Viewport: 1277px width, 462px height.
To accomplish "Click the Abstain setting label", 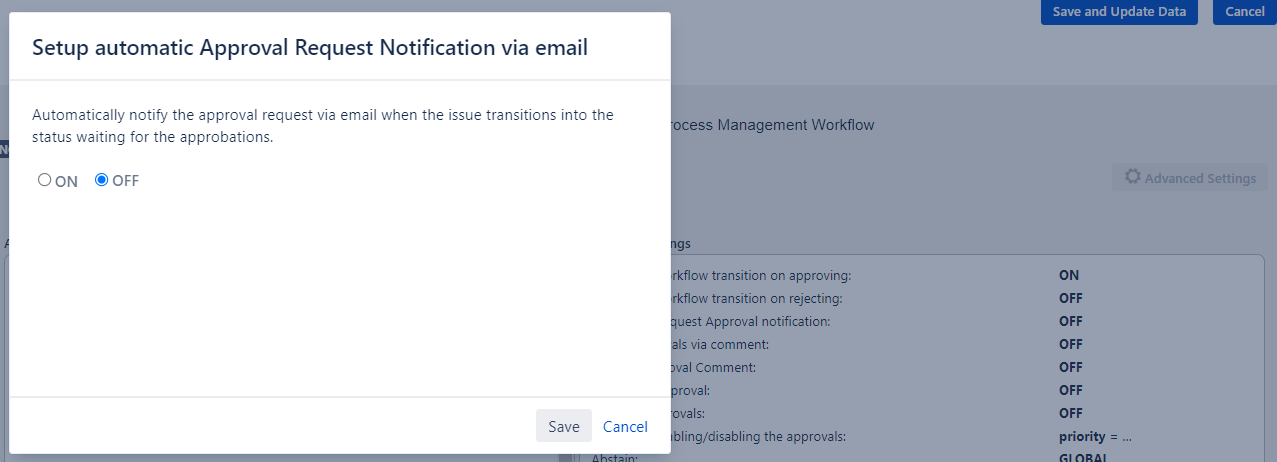I will coord(615,457).
